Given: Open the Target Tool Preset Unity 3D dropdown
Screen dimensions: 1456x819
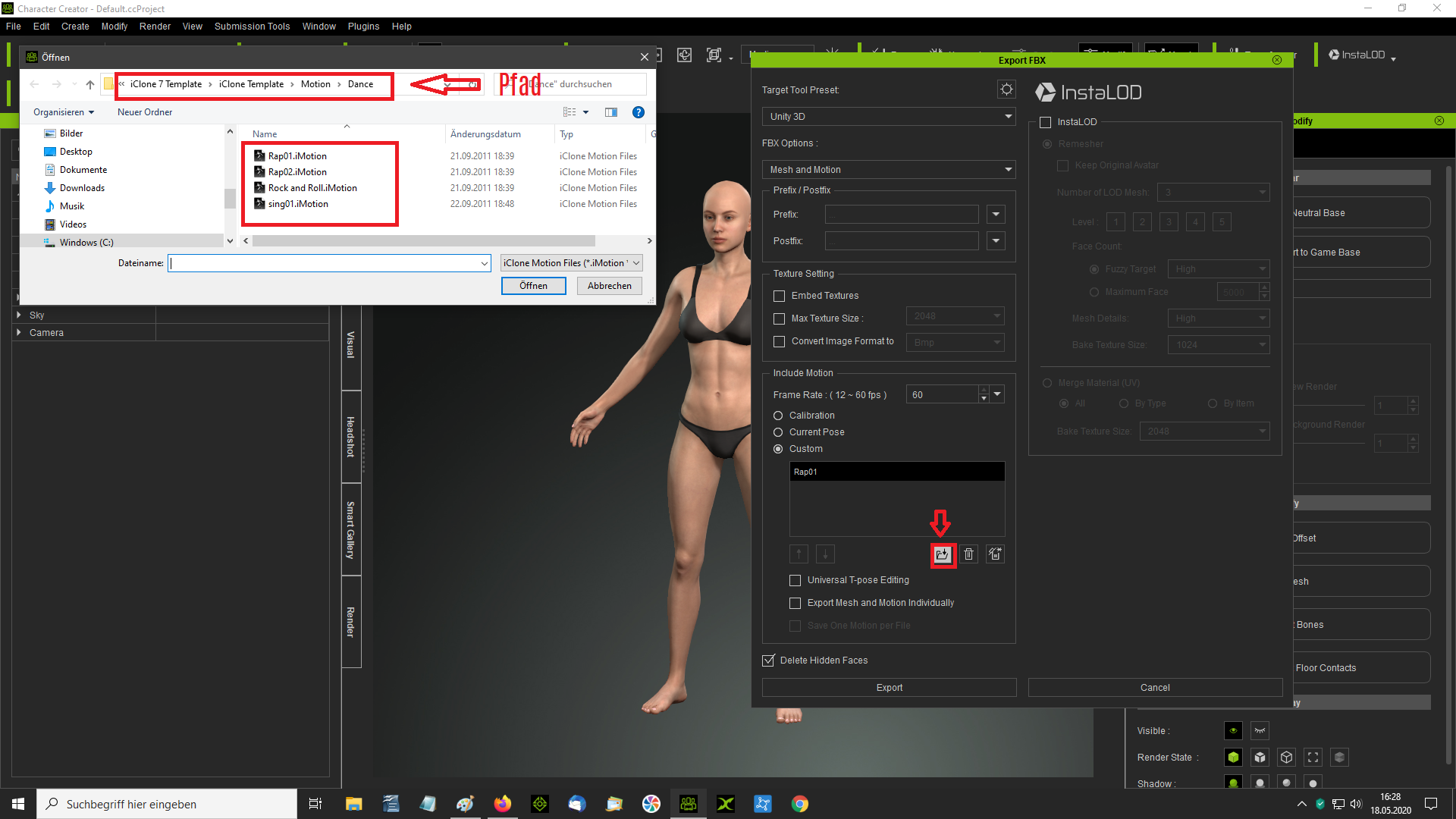Looking at the screenshot, I should tap(889, 116).
